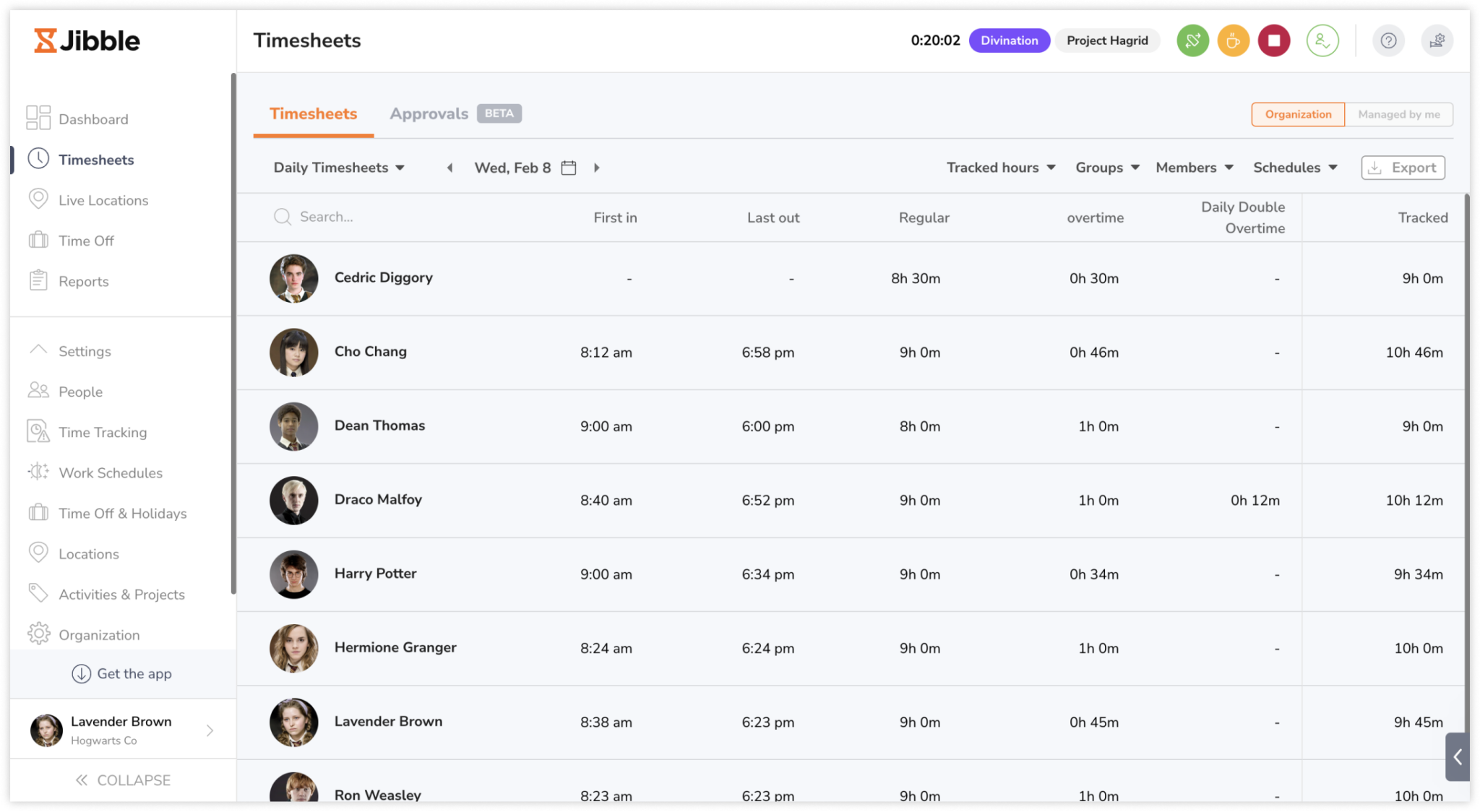Switch to the Approvals tab

pyautogui.click(x=429, y=113)
